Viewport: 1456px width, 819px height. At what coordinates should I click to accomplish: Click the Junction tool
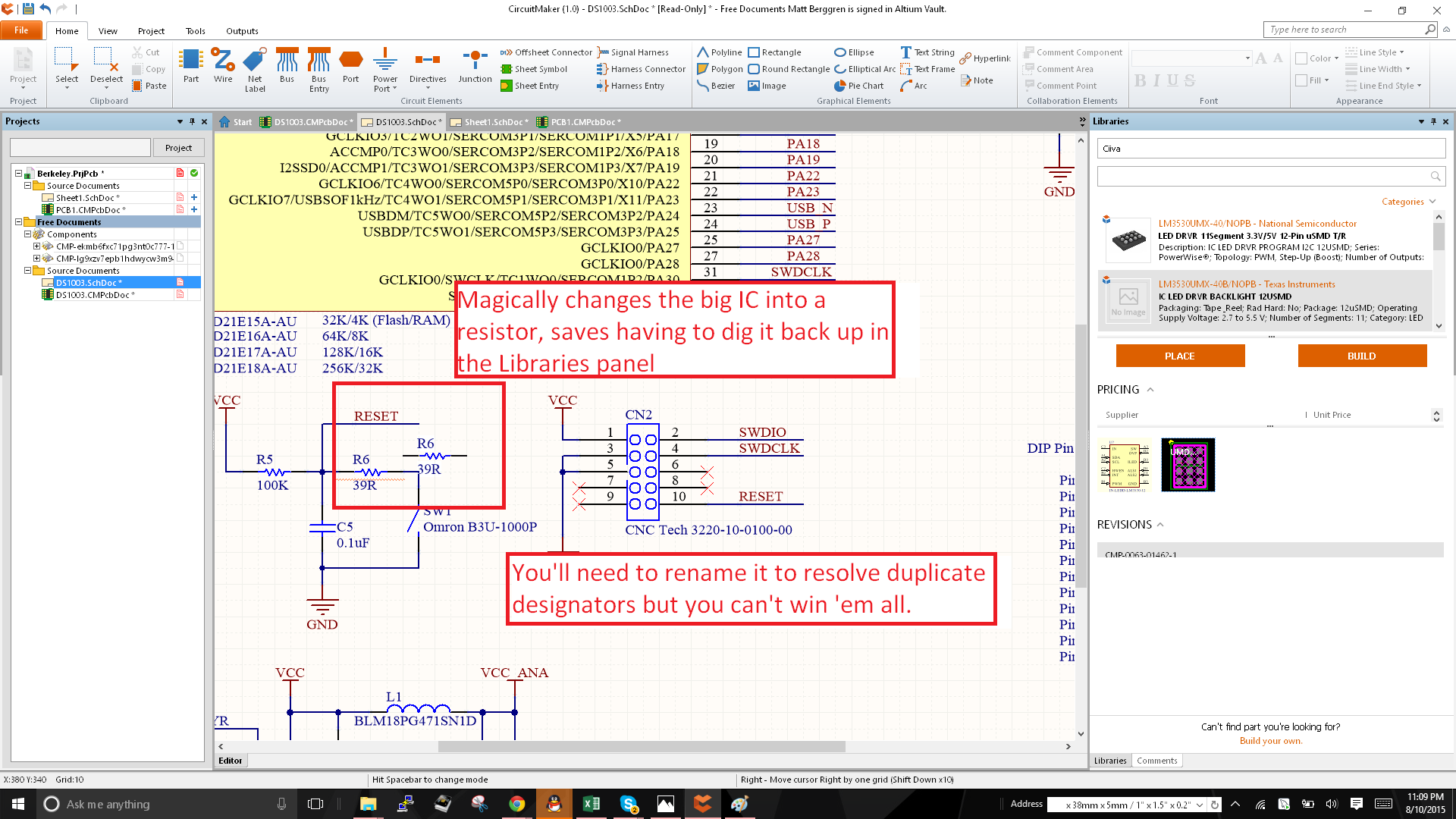click(x=475, y=66)
